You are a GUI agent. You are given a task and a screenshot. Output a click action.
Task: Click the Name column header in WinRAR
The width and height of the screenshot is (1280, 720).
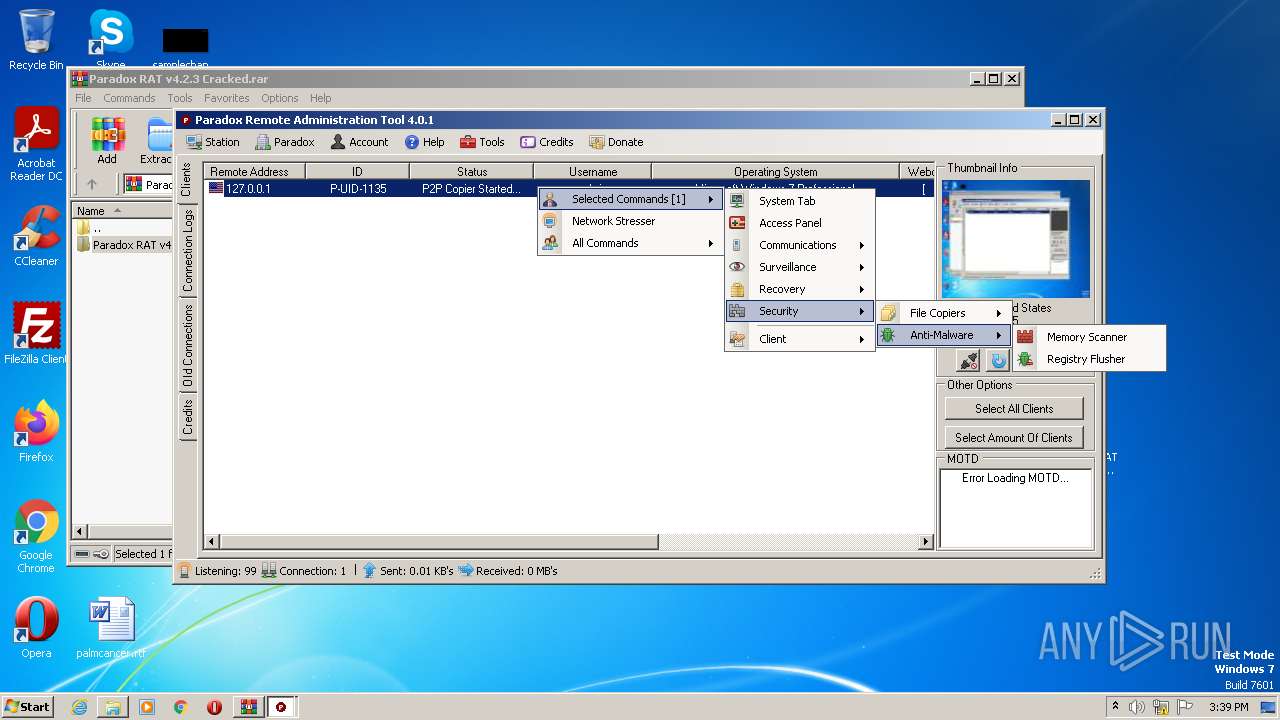122,211
